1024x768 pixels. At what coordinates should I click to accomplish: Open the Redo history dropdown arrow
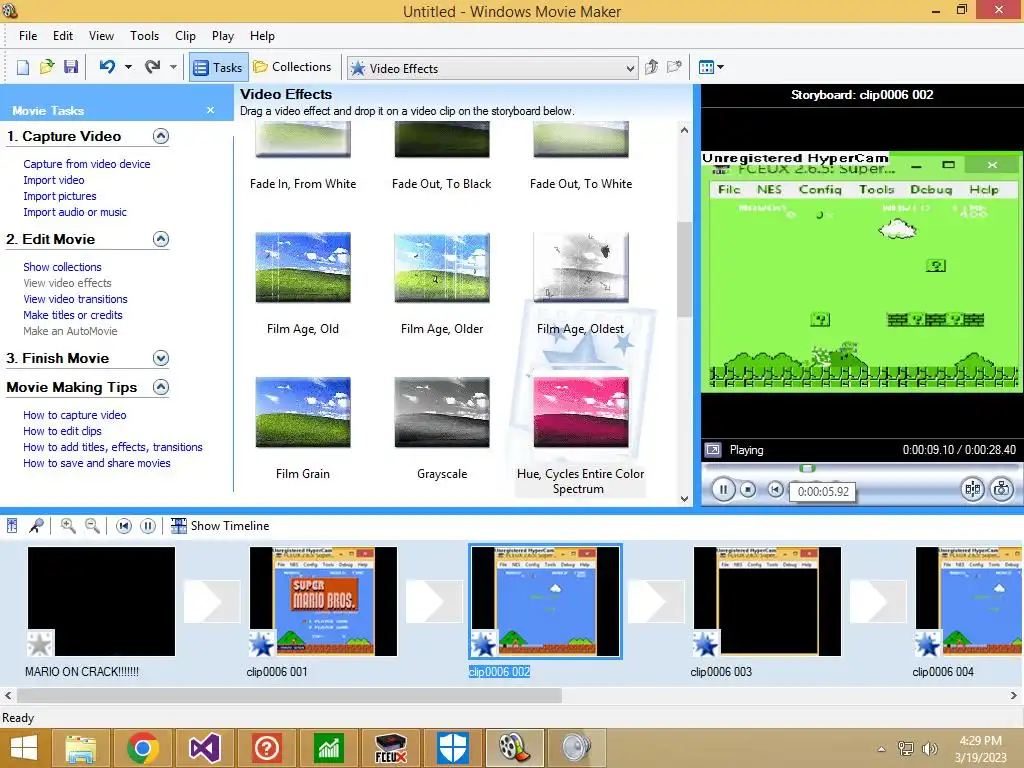173,67
